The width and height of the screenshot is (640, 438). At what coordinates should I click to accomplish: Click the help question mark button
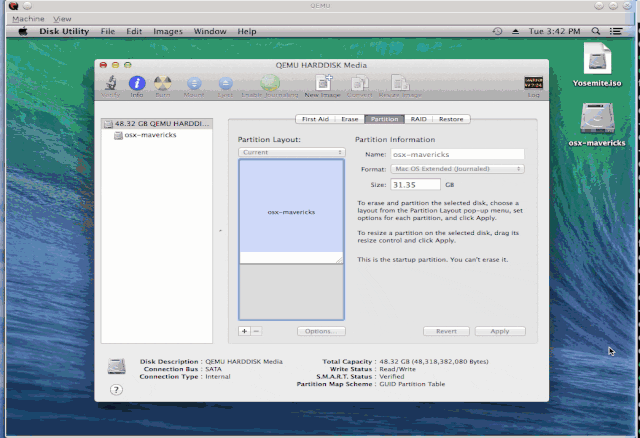click(116, 390)
